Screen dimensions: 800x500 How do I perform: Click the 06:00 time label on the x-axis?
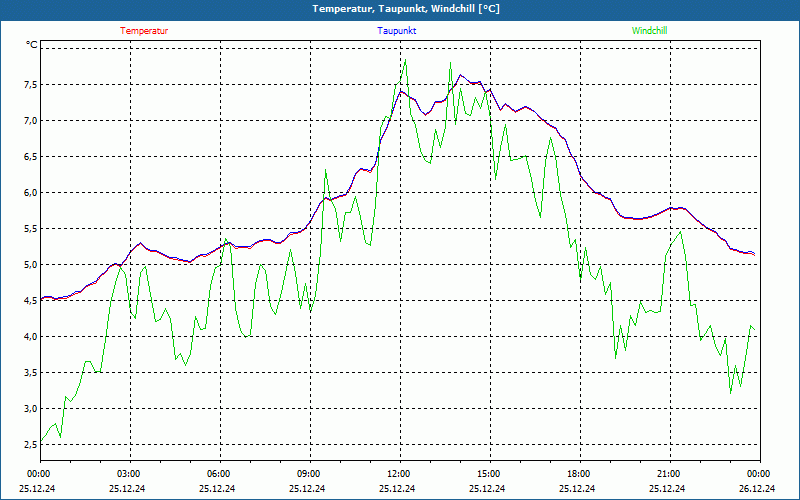(220, 473)
